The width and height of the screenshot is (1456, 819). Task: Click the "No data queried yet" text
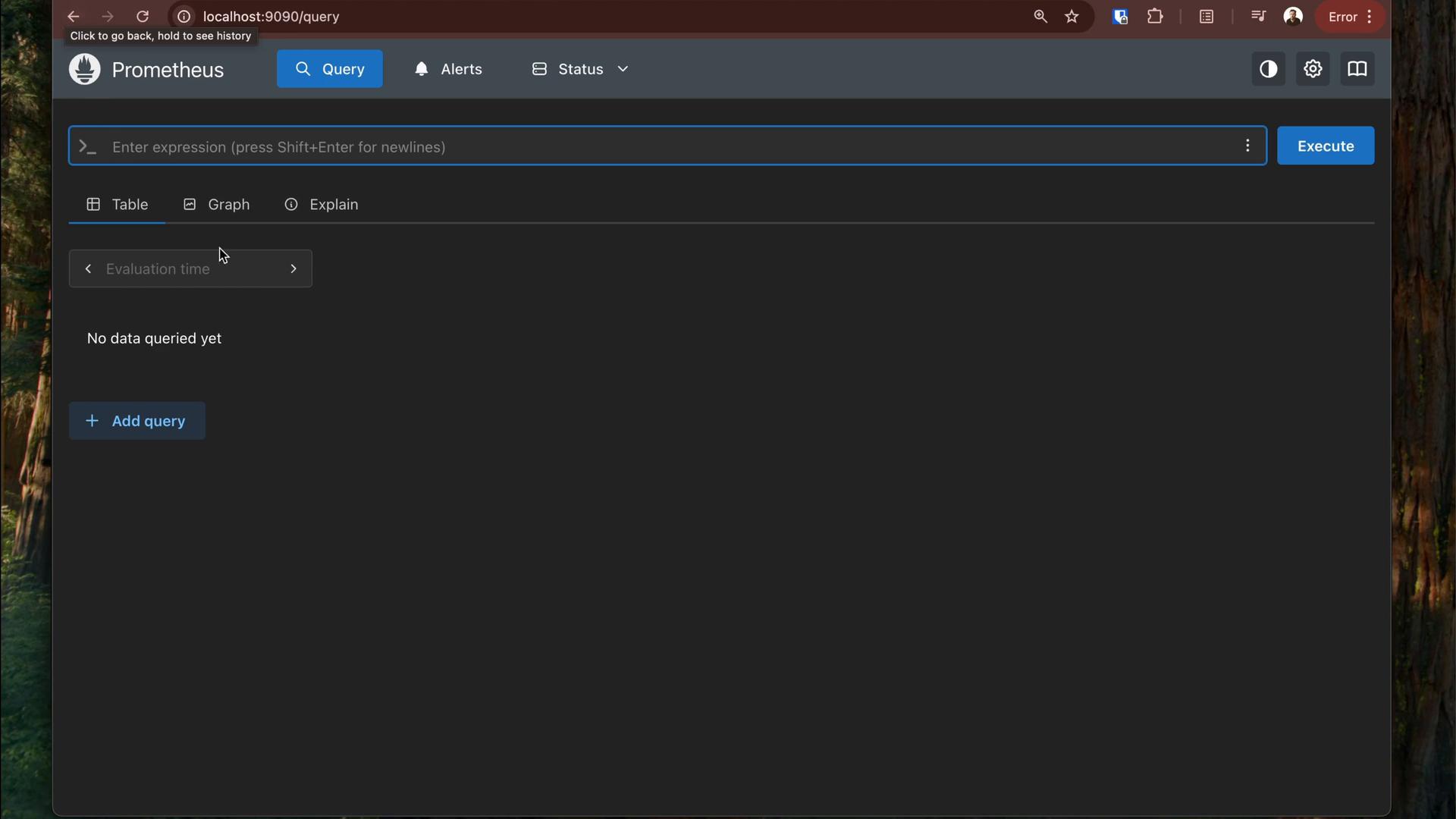click(x=154, y=339)
